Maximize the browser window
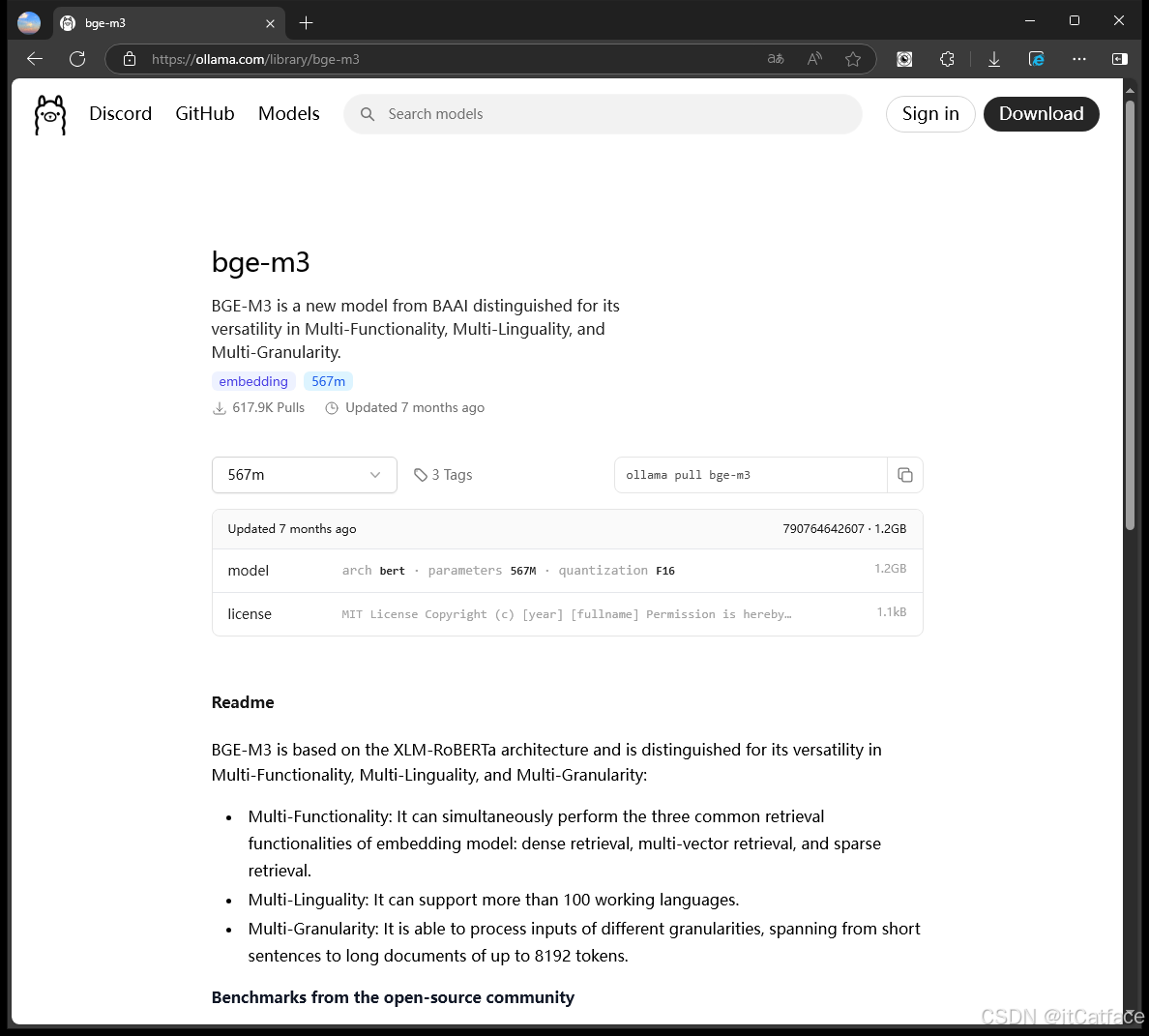This screenshot has height=1036, width=1149. point(1075,20)
